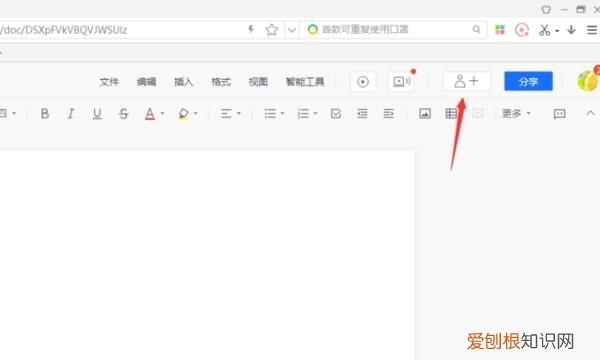Expand the bulleted list style dropdown
Screen dimensions: 600x360
click(282, 114)
